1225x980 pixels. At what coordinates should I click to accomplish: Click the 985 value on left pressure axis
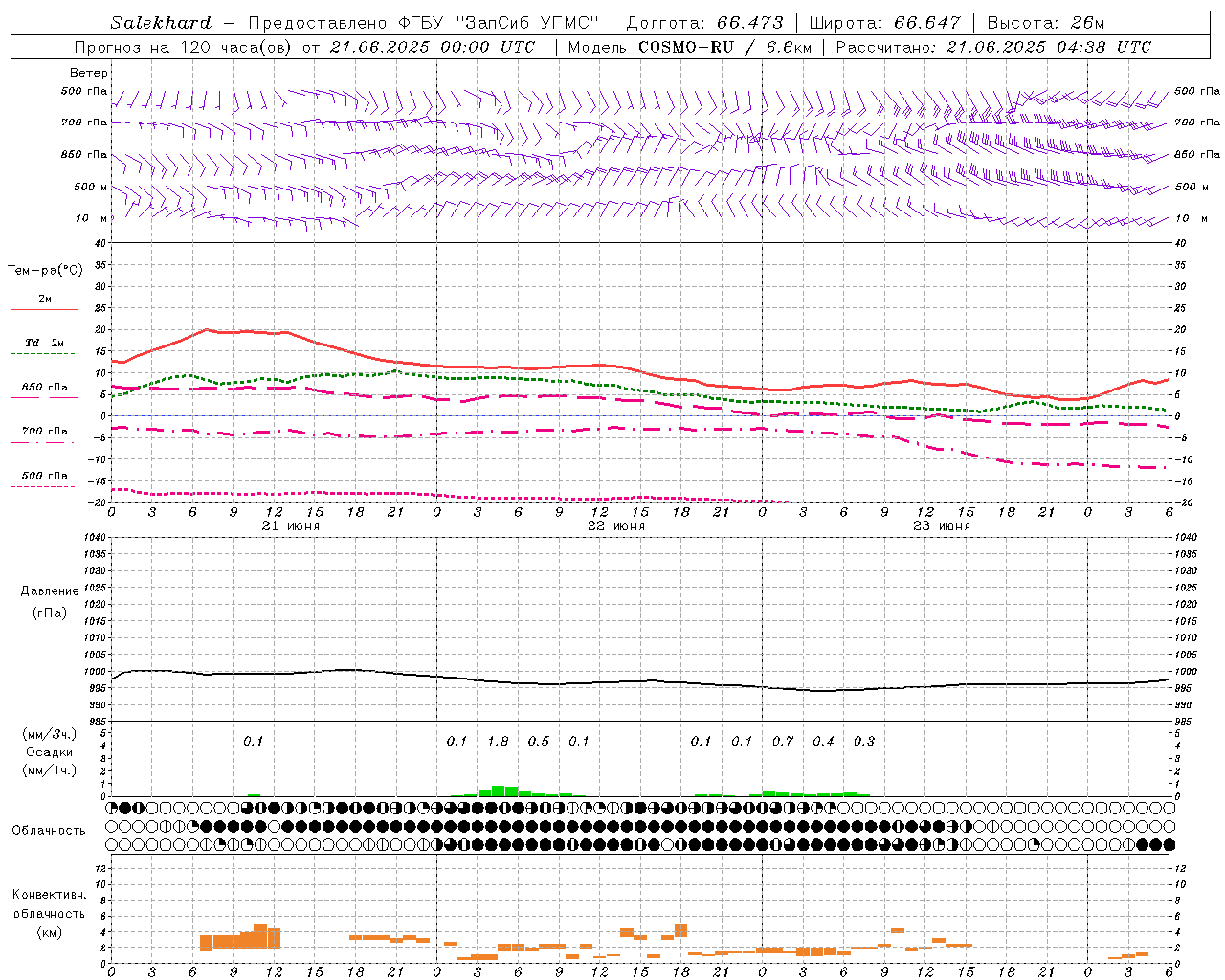(x=98, y=722)
